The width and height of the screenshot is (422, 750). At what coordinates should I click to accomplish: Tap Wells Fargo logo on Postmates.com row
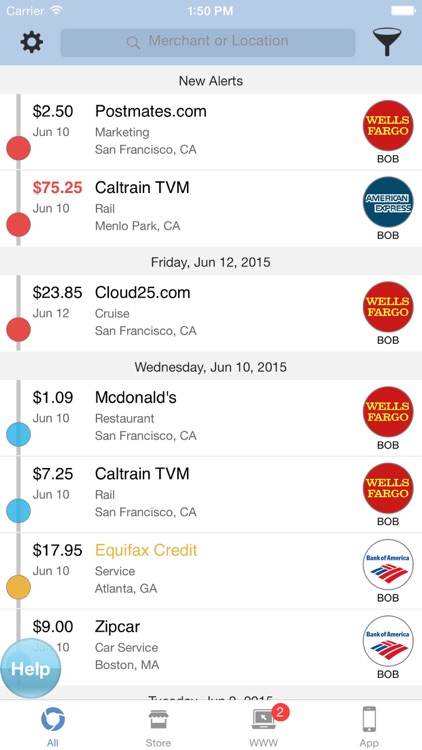388,125
